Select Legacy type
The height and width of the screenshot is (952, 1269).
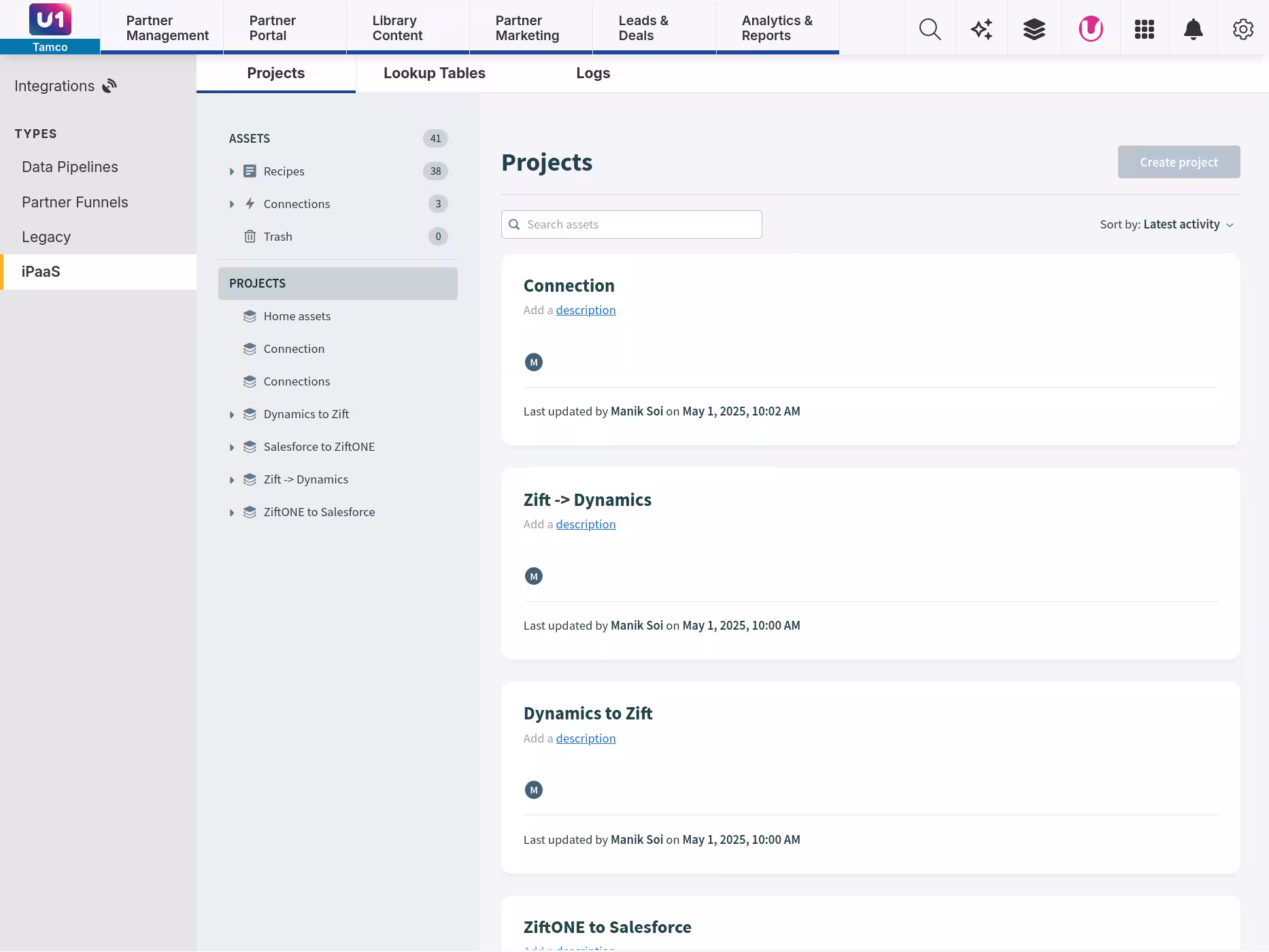46,237
